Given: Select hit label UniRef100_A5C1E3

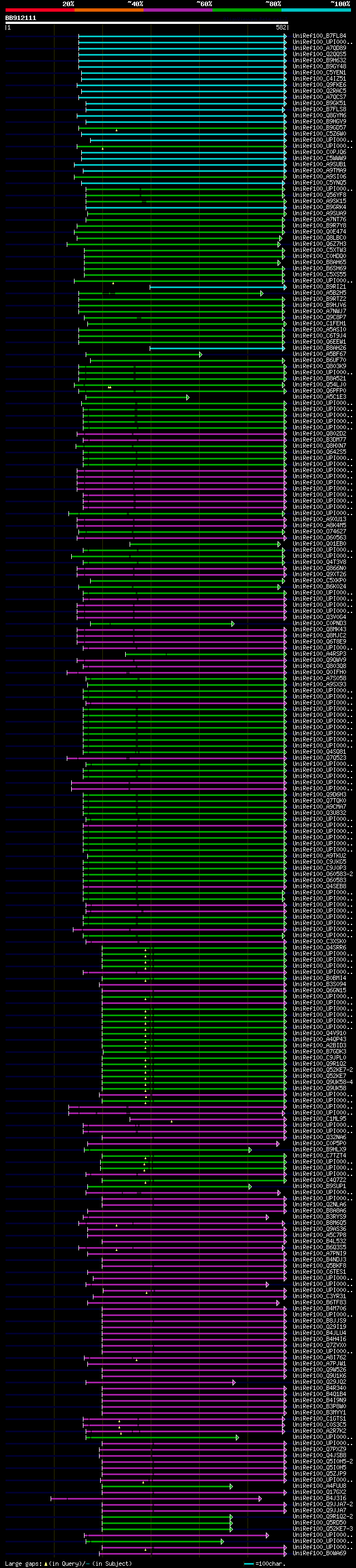Looking at the screenshot, I should pyautogui.click(x=319, y=397).
